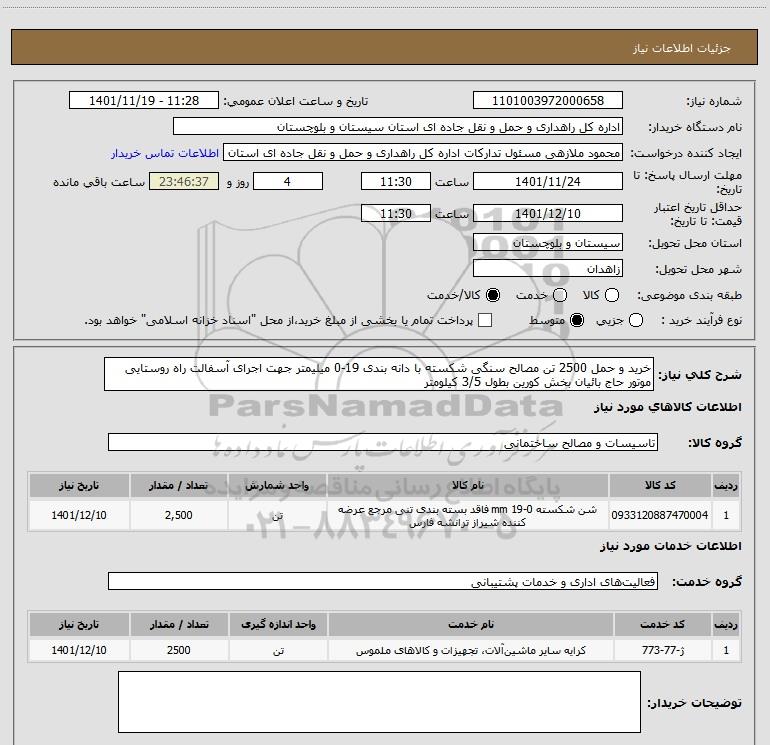This screenshot has width=770, height=745.
Task: Click the buyer organization name field
Action: point(398,127)
